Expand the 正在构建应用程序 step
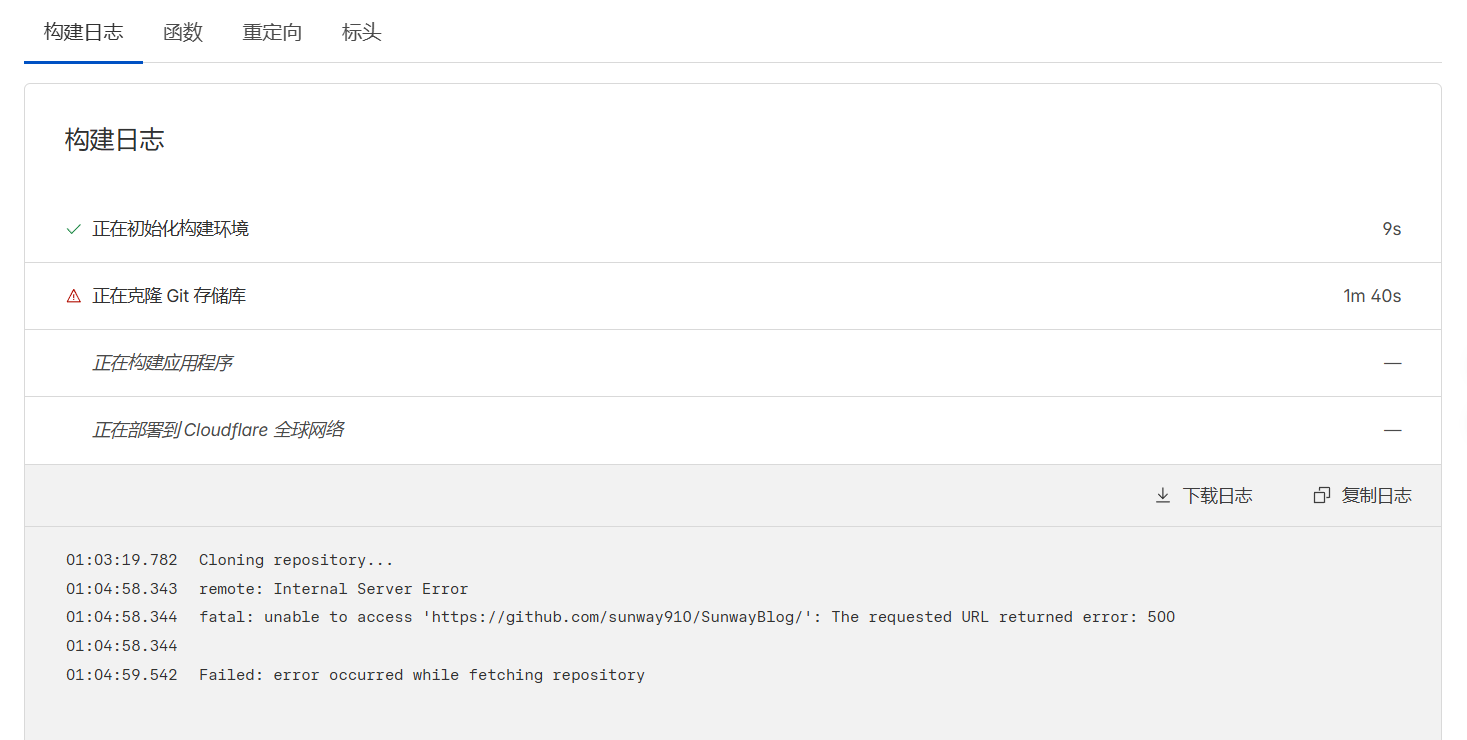 tap(162, 363)
